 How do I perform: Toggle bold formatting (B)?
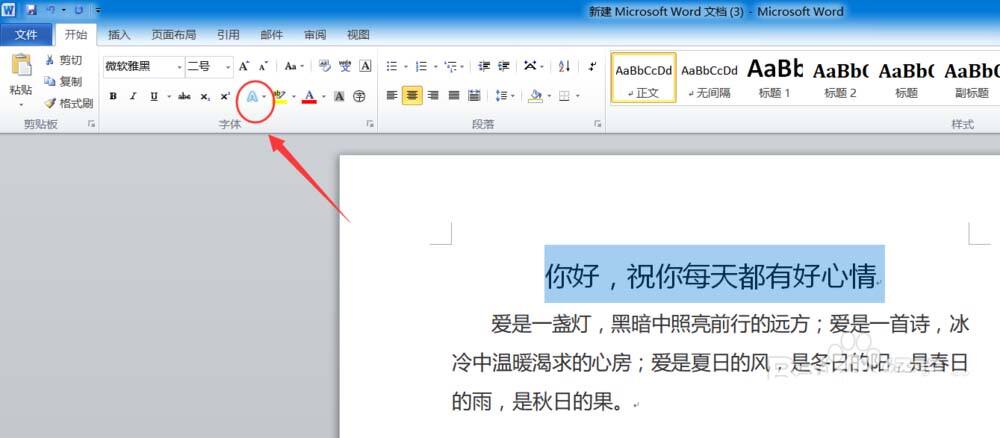113,96
